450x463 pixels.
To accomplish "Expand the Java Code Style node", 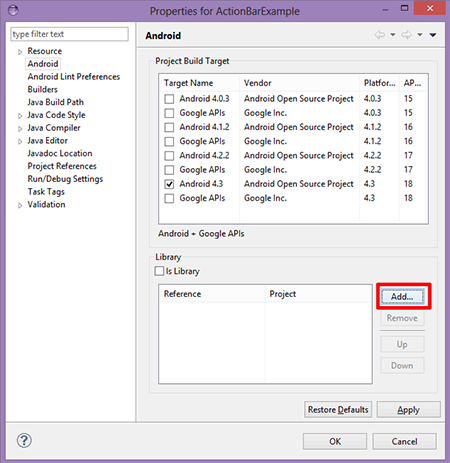I will [20, 116].
